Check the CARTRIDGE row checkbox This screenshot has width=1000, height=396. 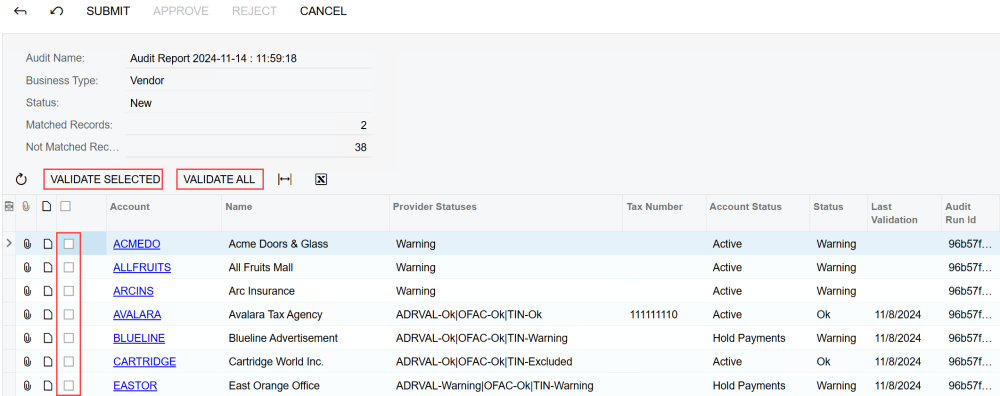(69, 362)
